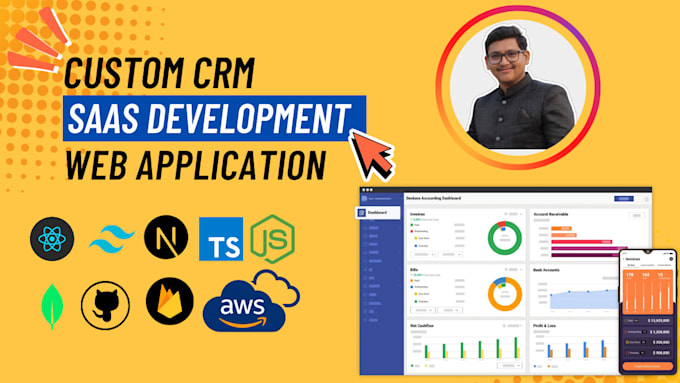
Task: Expand the dropdown arrow in Bills card header
Action: click(521, 270)
